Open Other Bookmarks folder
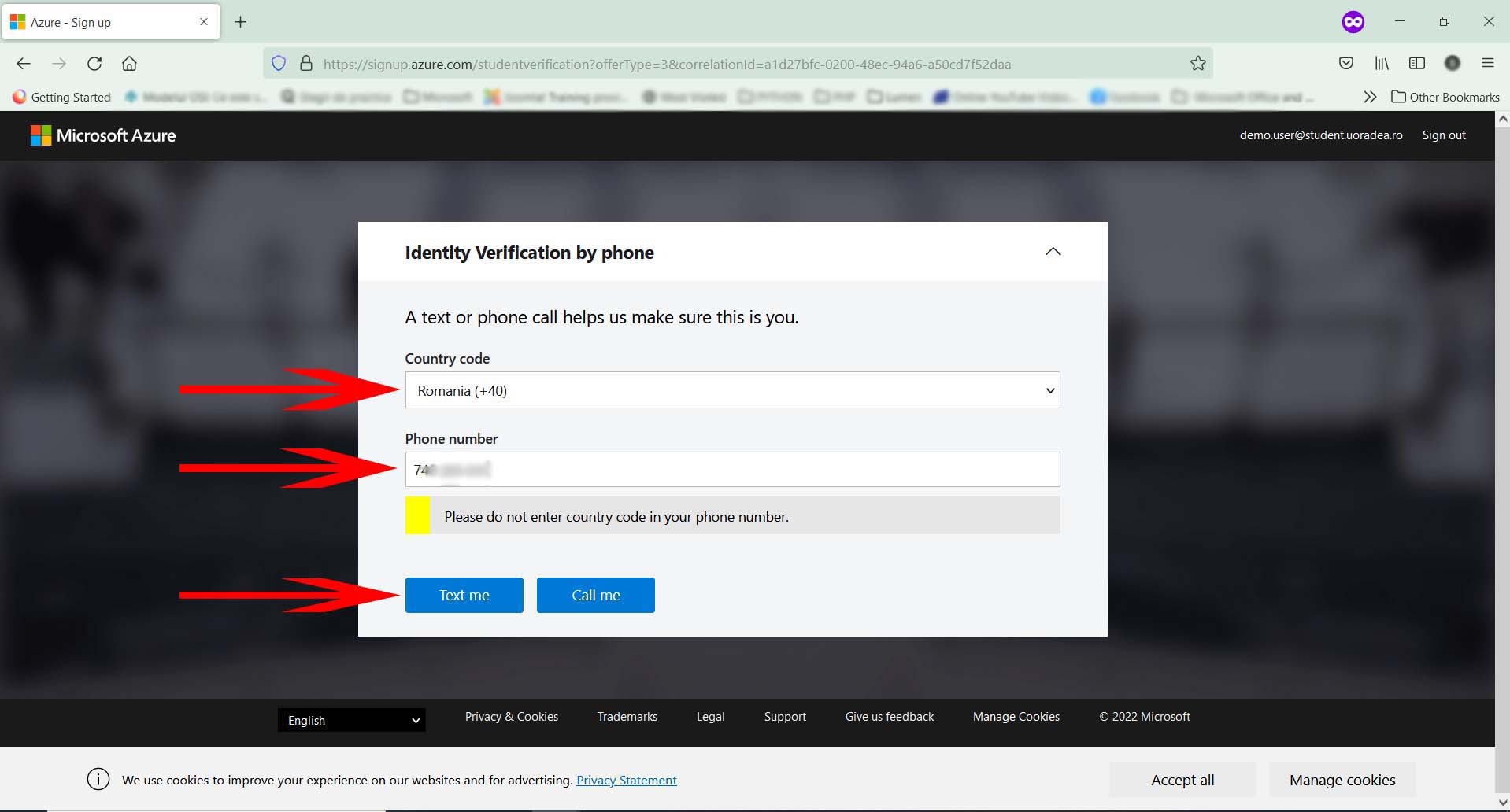Screen dimensions: 1510x812 coord(1445,97)
